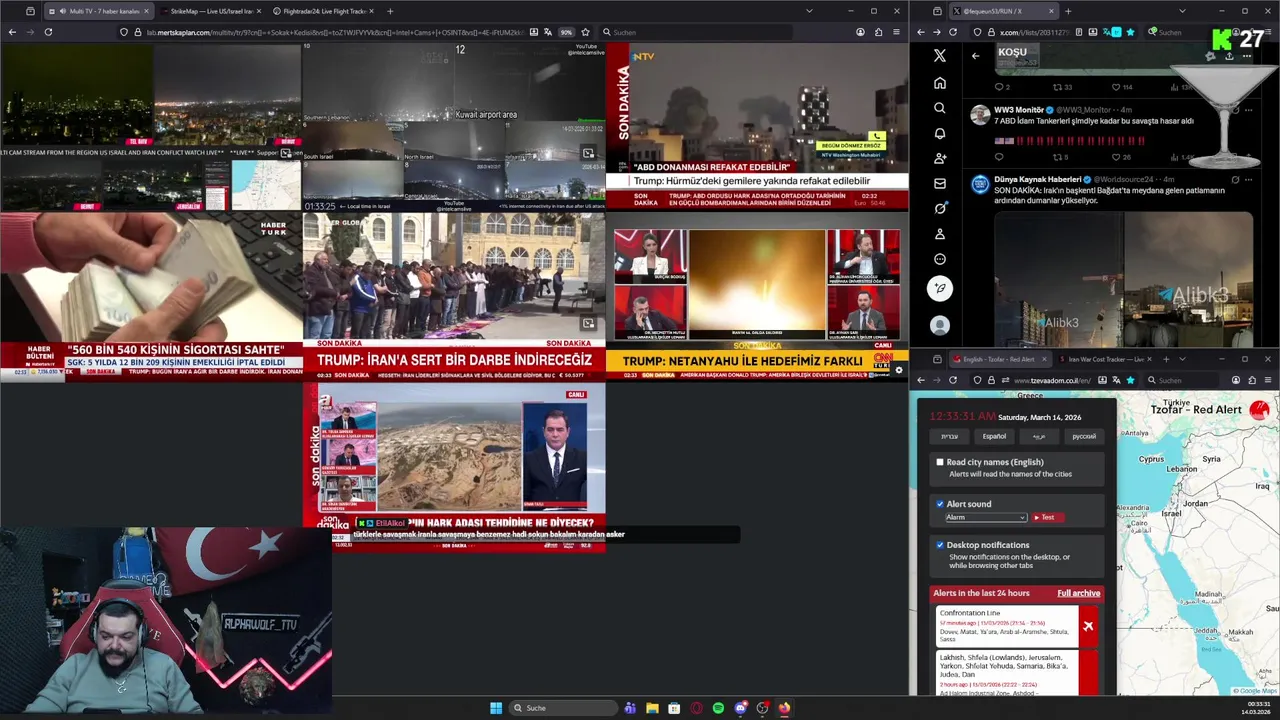
Task: Switch to 'Iran War Cost Tracker' tab
Action: point(1106,359)
